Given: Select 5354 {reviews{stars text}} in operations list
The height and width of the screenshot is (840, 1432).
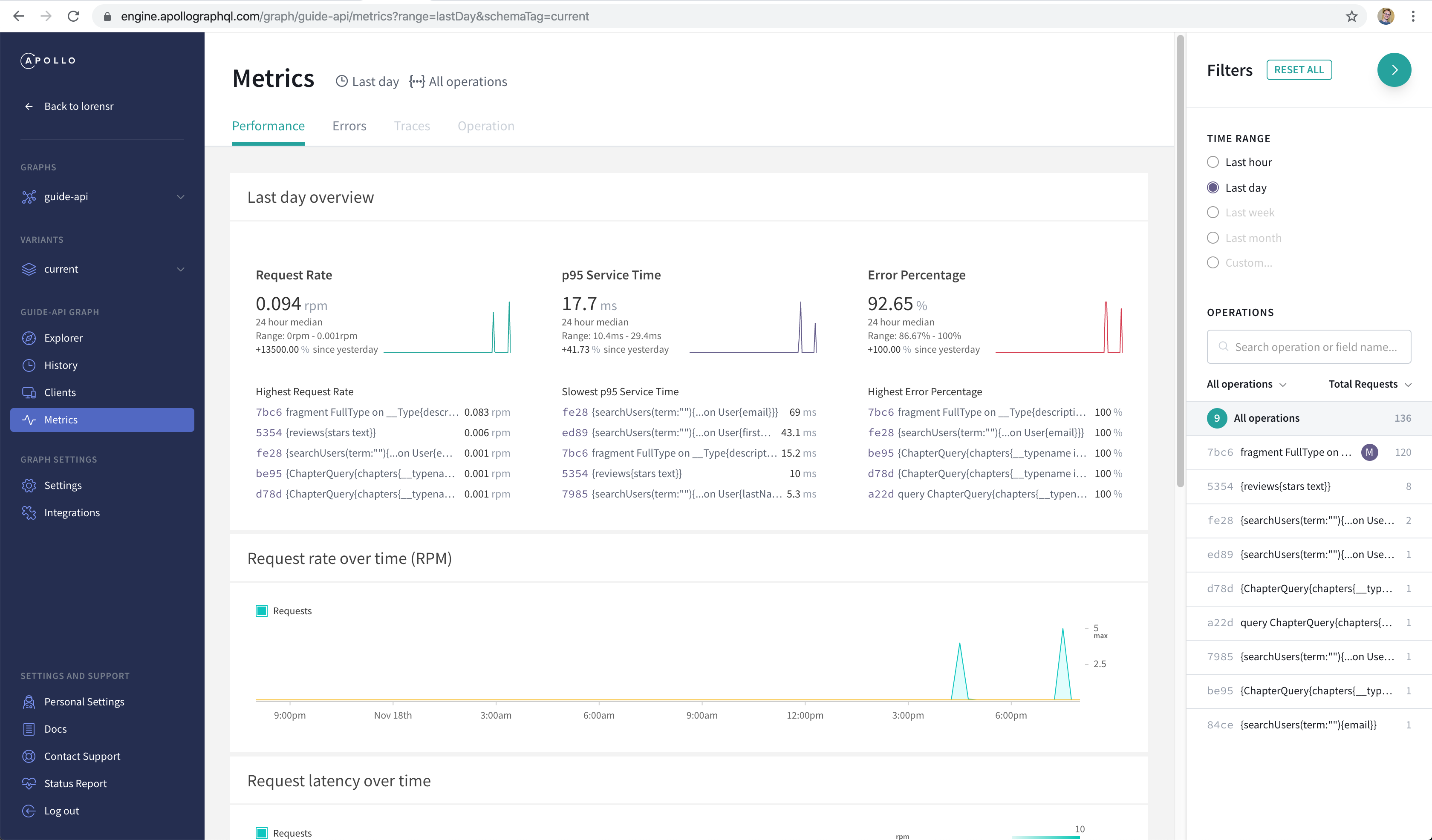Looking at the screenshot, I should (1309, 487).
